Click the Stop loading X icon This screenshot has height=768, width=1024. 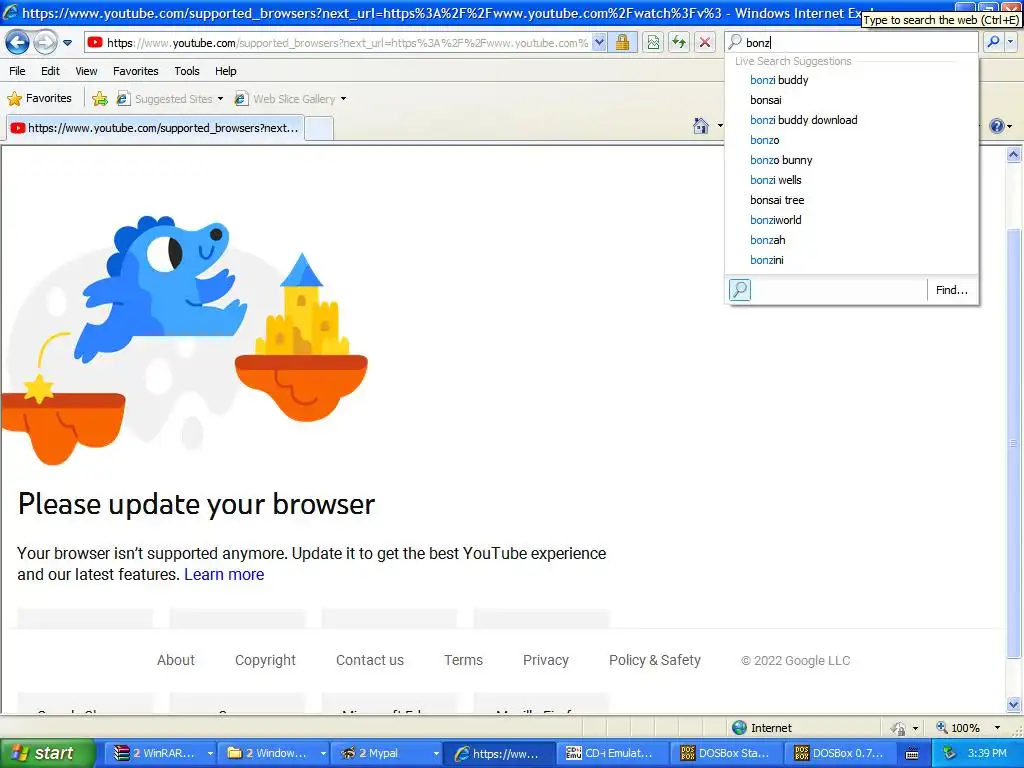(x=705, y=43)
